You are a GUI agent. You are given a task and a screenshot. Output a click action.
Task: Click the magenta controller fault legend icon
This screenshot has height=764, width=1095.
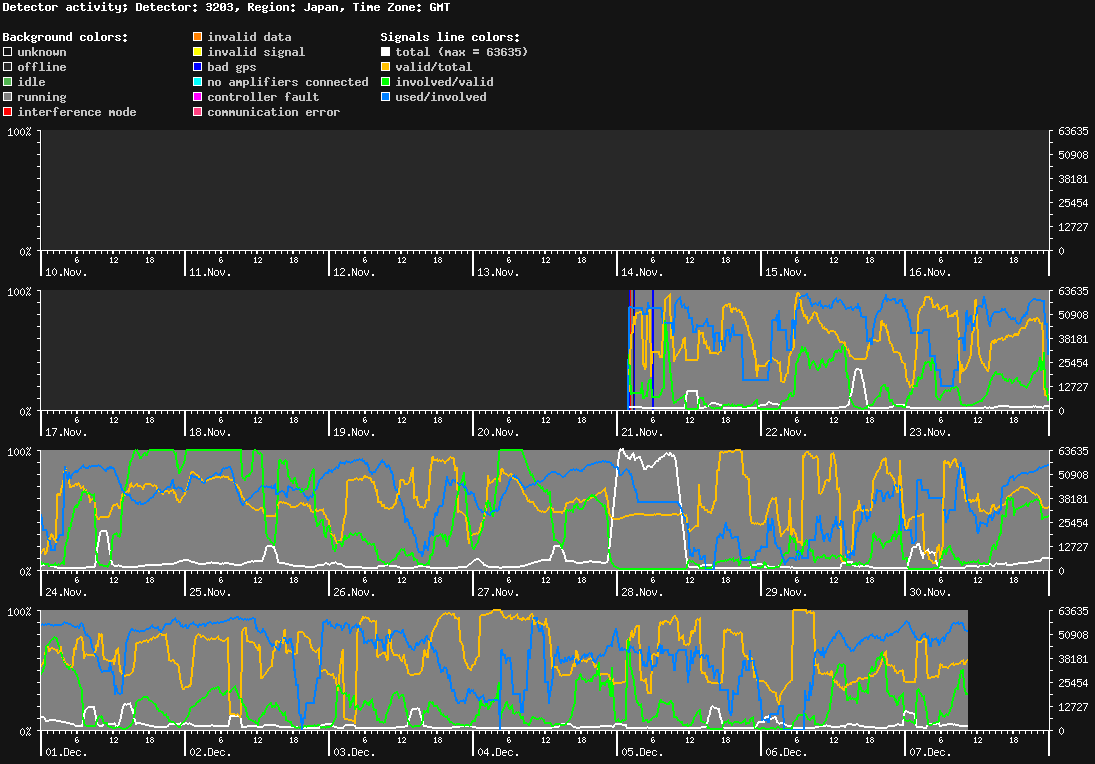197,96
